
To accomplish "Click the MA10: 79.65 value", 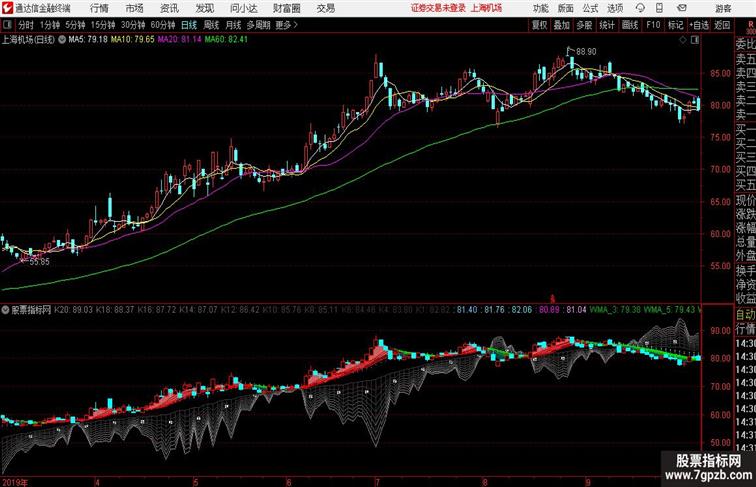I will coord(133,40).
